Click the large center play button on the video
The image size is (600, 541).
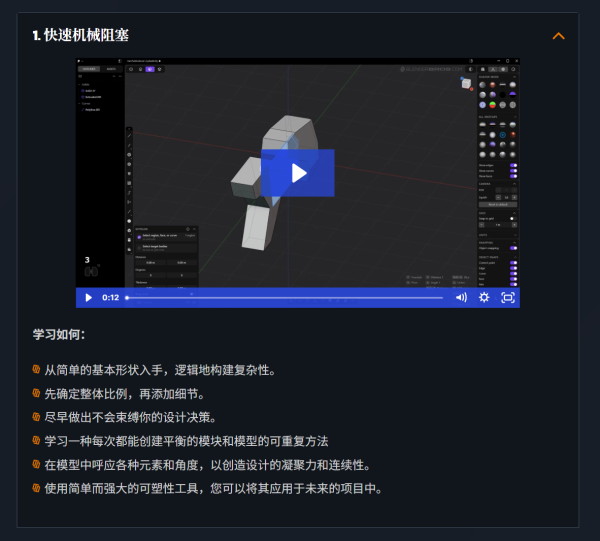point(298,173)
